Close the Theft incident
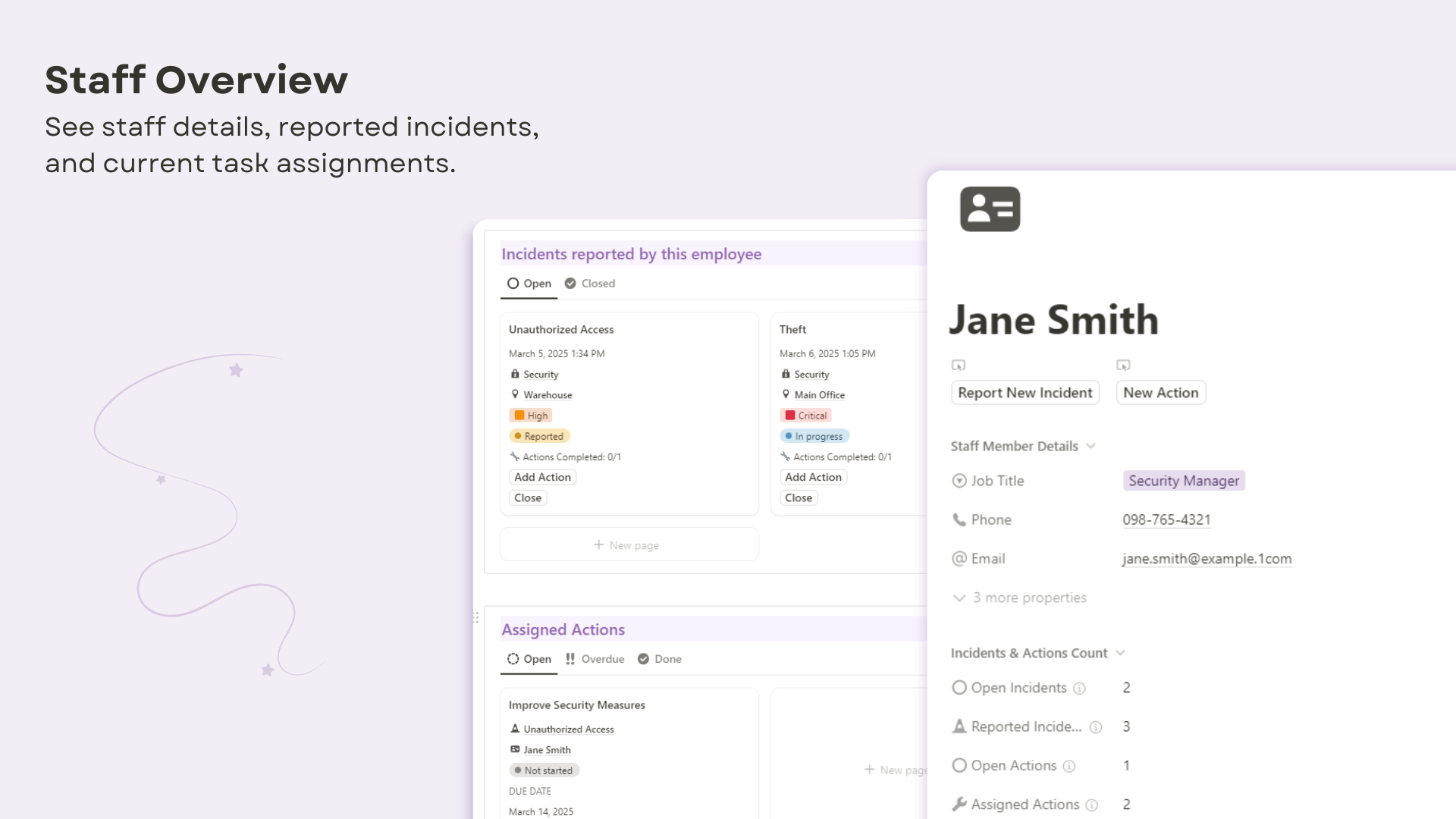This screenshot has height=819, width=1456. pyautogui.click(x=799, y=497)
